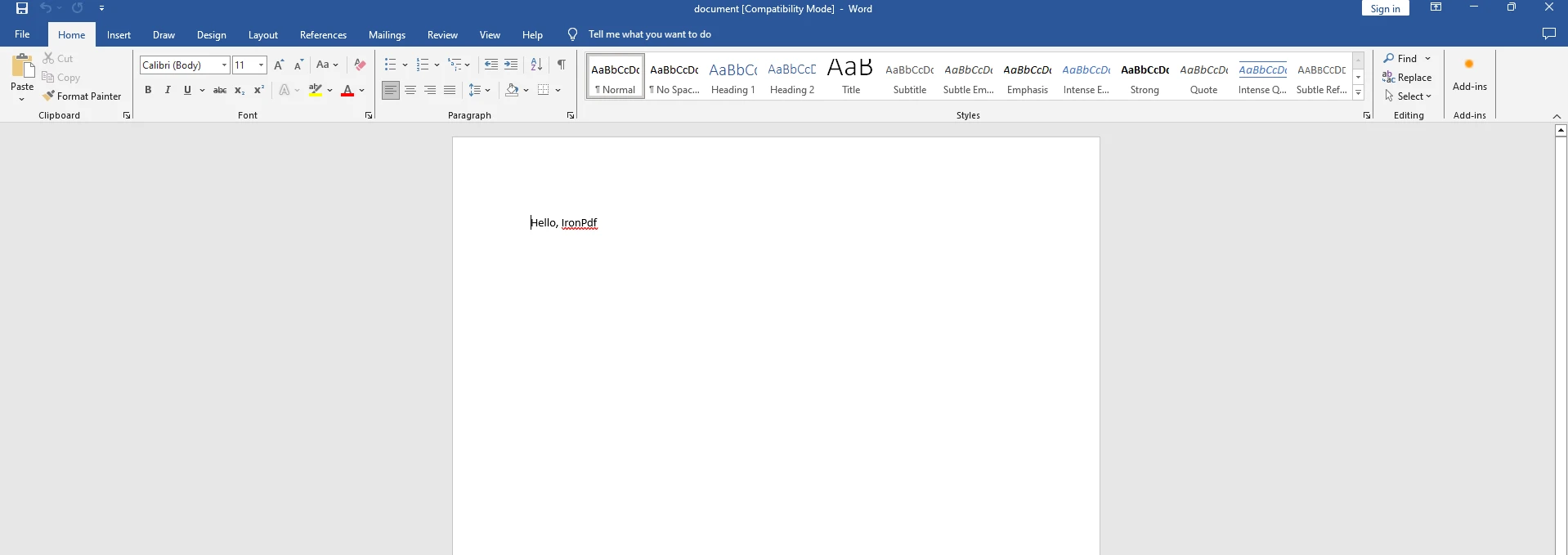Open the Calibri font name dropdown

click(224, 65)
